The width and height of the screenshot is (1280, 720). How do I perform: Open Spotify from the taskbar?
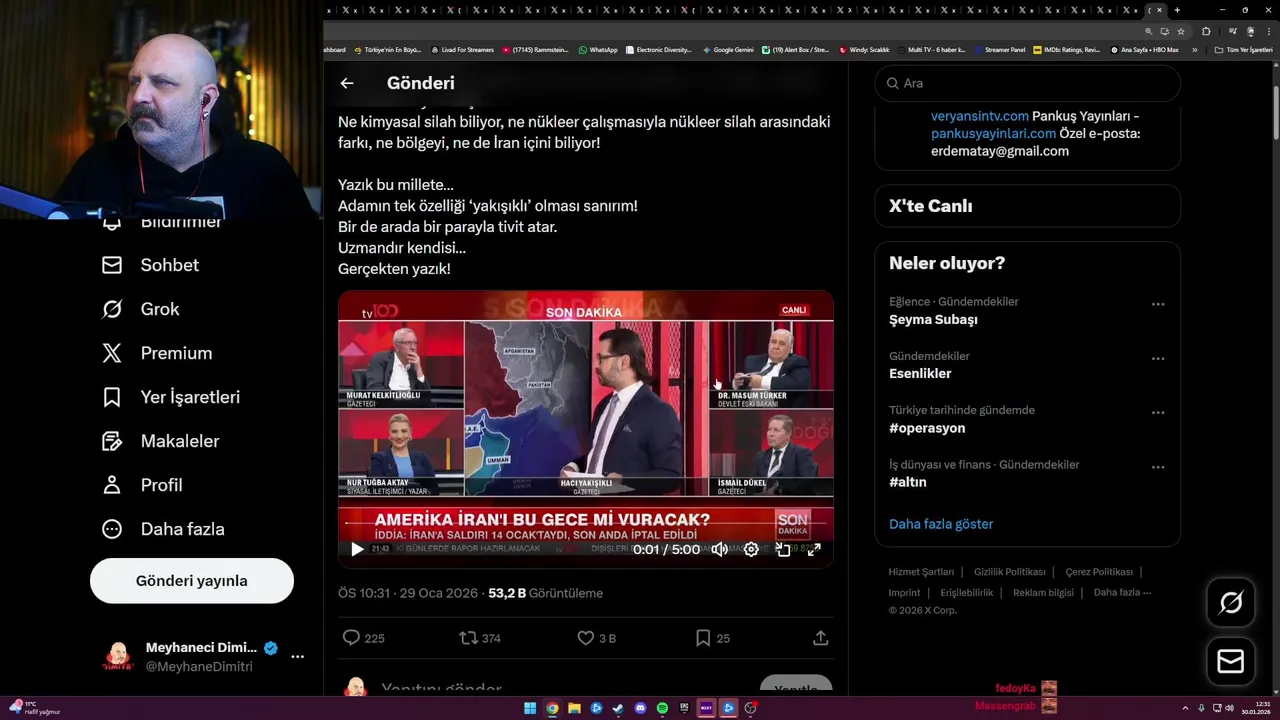click(x=662, y=708)
